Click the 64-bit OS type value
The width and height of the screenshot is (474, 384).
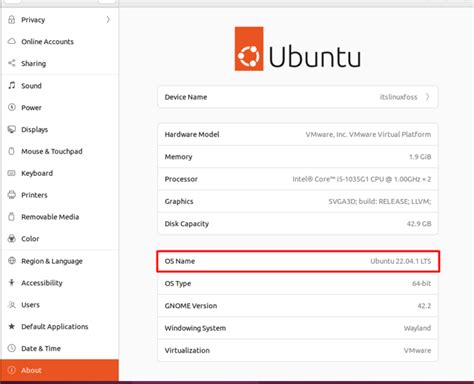[421, 283]
